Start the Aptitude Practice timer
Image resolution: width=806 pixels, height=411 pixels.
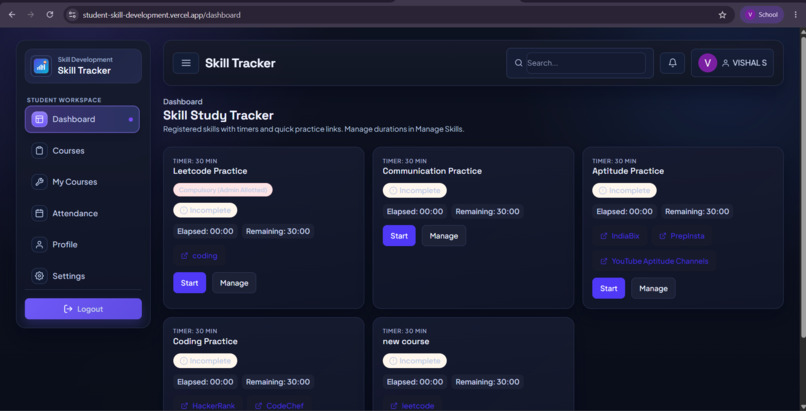[609, 288]
